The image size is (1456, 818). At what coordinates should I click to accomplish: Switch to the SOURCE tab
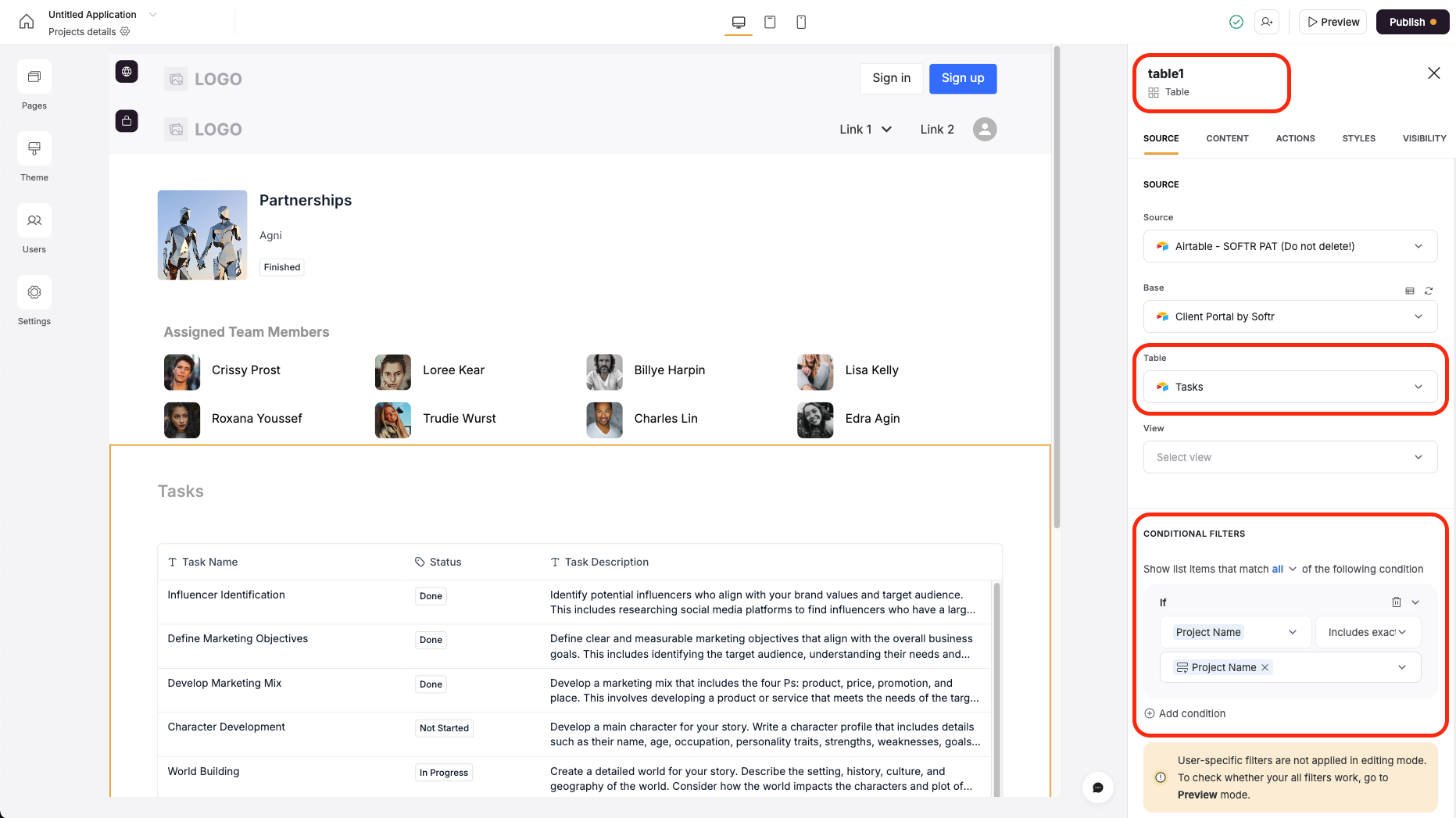pyautogui.click(x=1161, y=138)
